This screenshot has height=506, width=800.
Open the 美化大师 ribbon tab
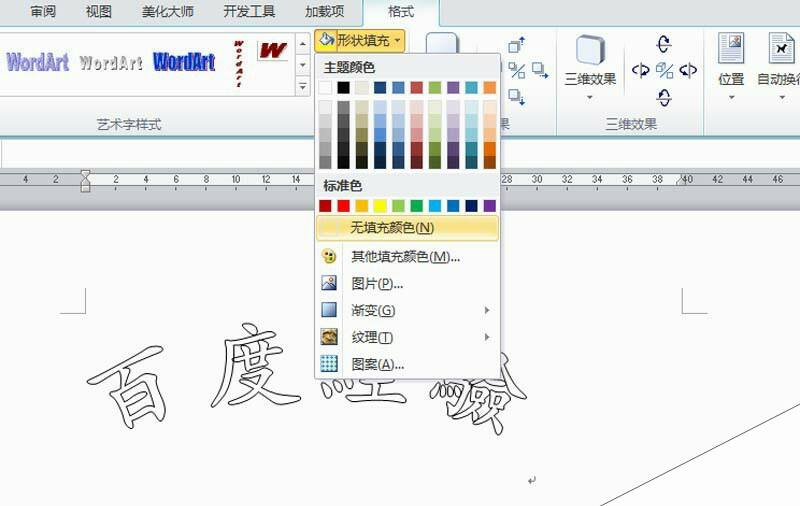coord(167,11)
